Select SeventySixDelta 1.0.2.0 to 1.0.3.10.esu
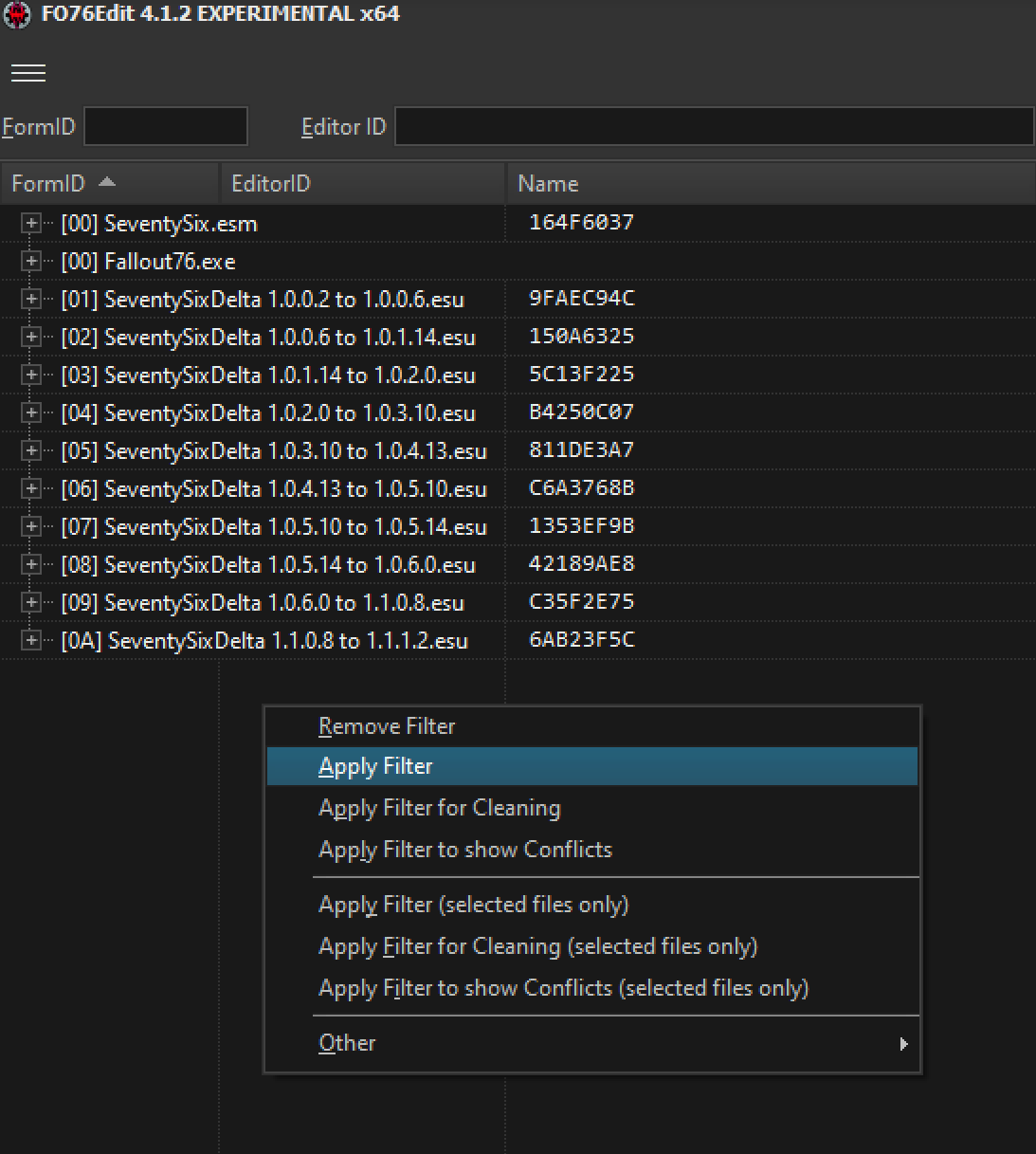 pyautogui.click(x=268, y=412)
